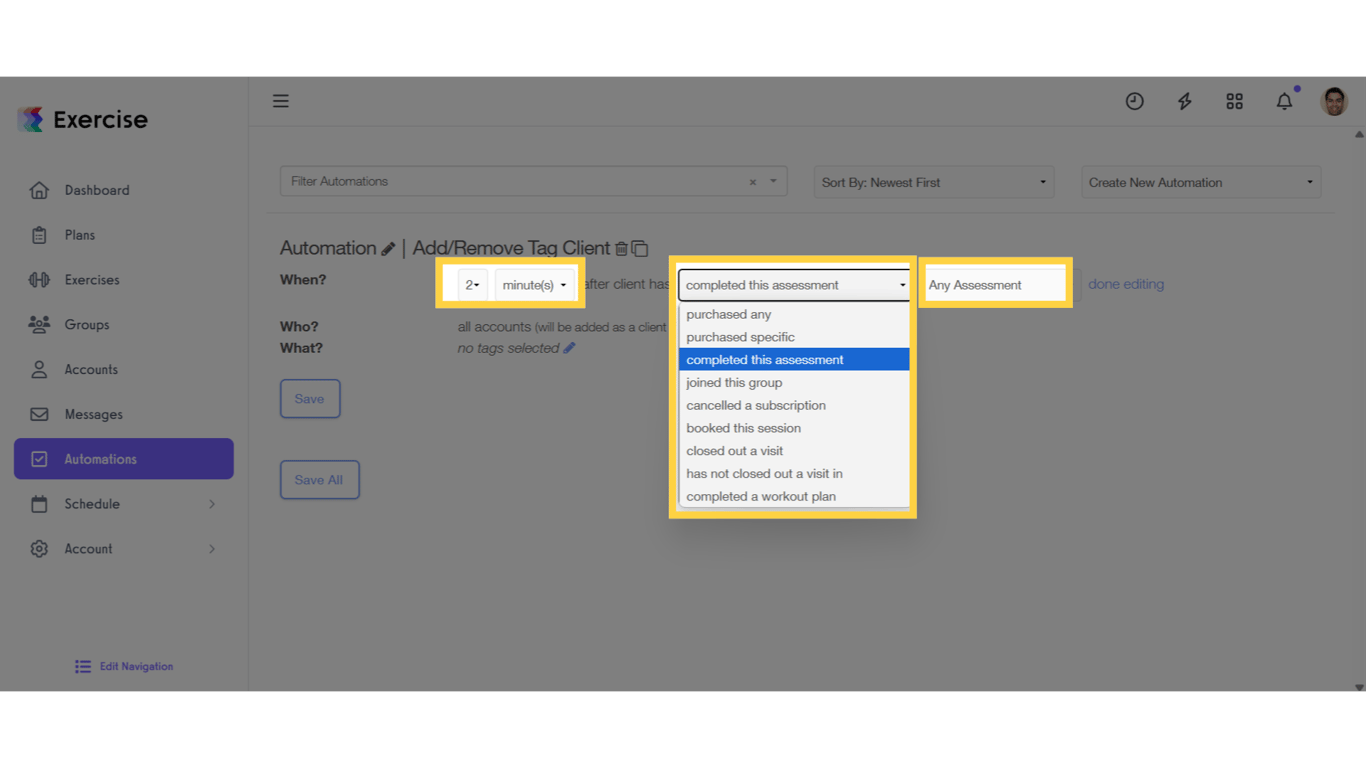1366x768 pixels.
Task: Open the notifications bell
Action: (x=1284, y=101)
